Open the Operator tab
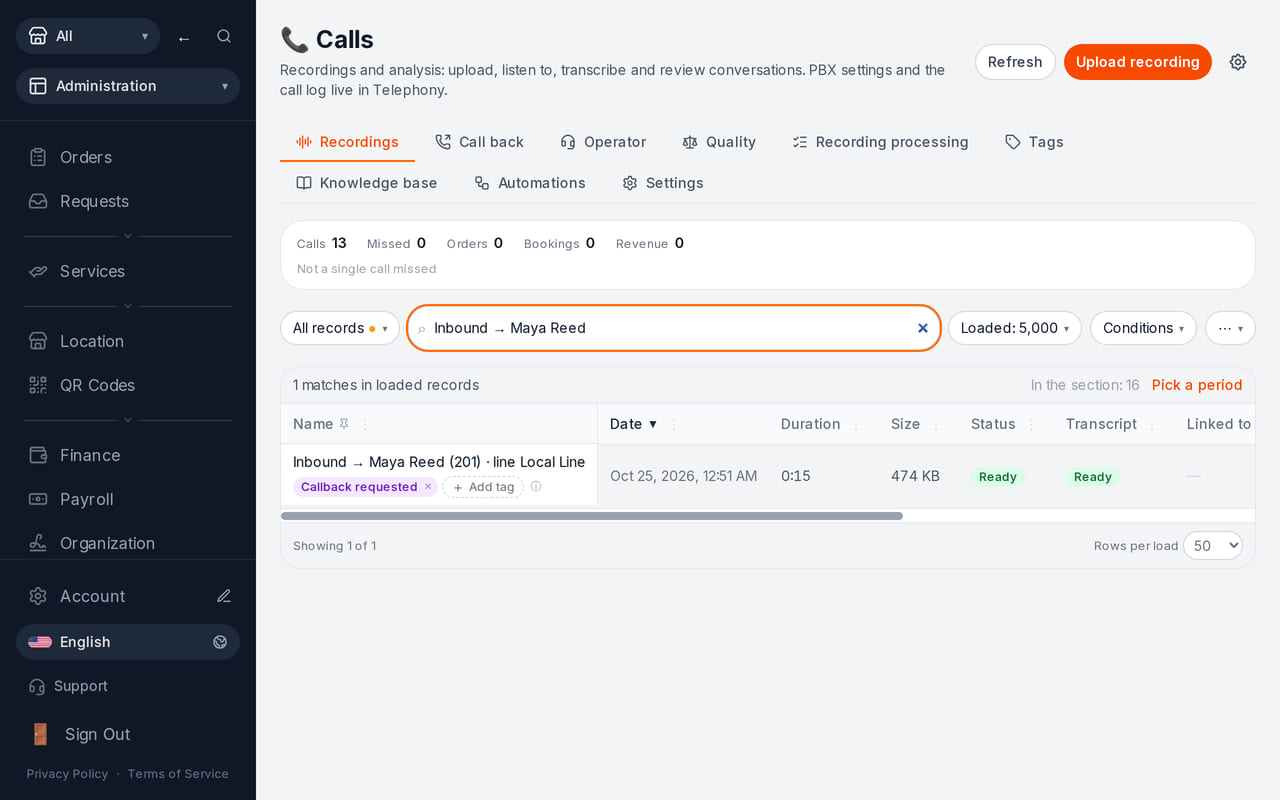The width and height of the screenshot is (1280, 800). [x=603, y=142]
